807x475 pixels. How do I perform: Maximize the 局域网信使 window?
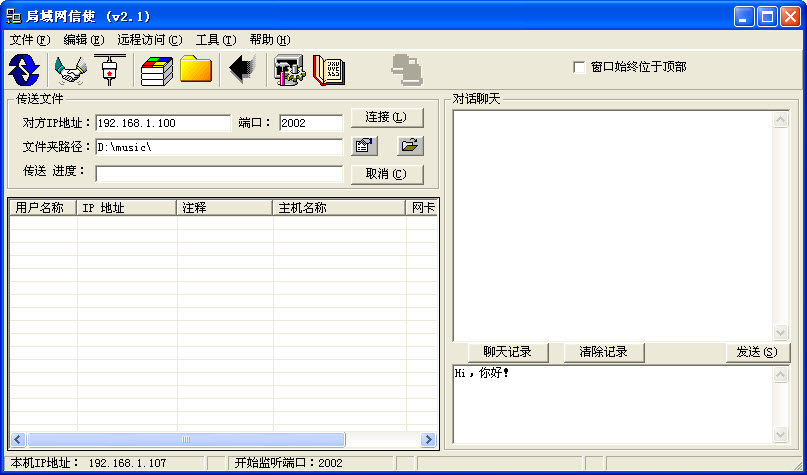[767, 16]
